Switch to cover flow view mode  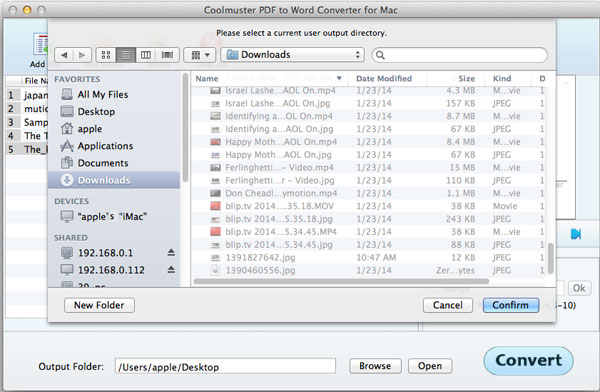click(167, 55)
